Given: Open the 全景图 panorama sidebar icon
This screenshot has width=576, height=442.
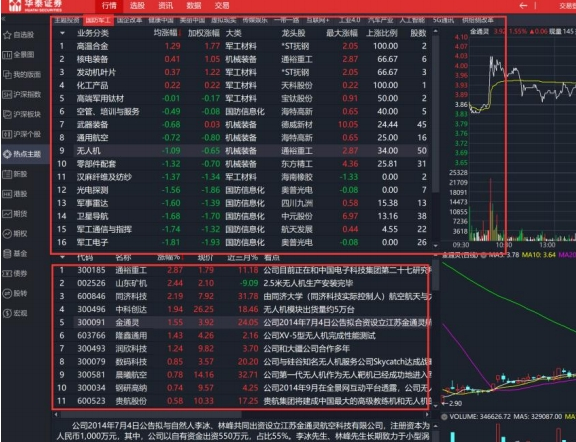Looking at the screenshot, I should tap(7, 55).
